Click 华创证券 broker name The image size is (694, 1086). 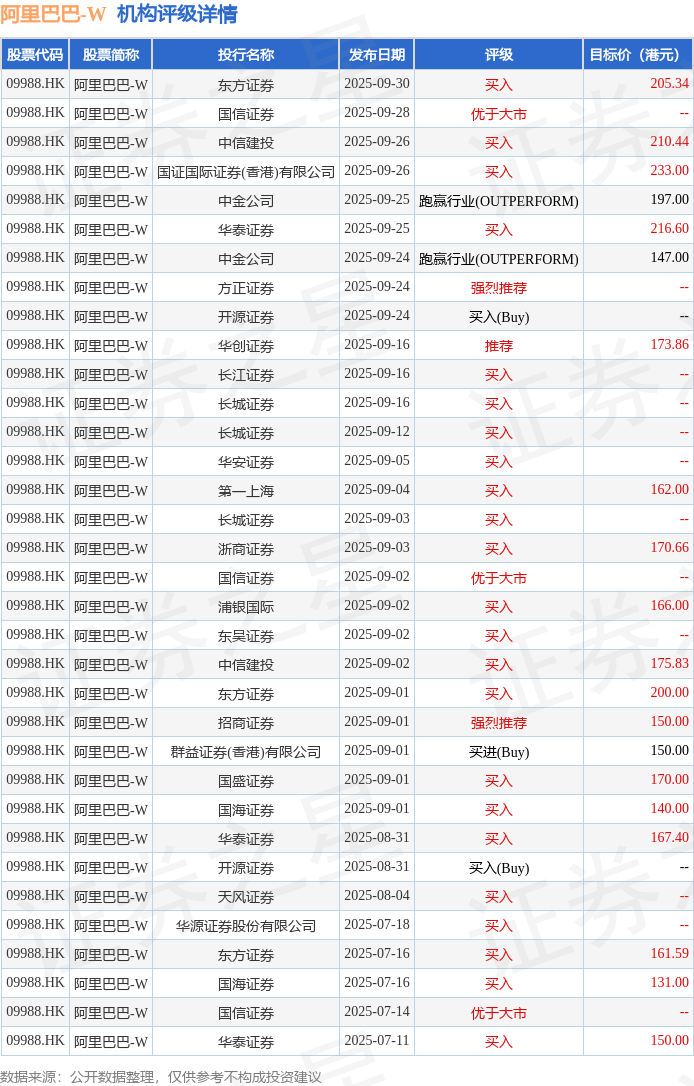pos(246,346)
